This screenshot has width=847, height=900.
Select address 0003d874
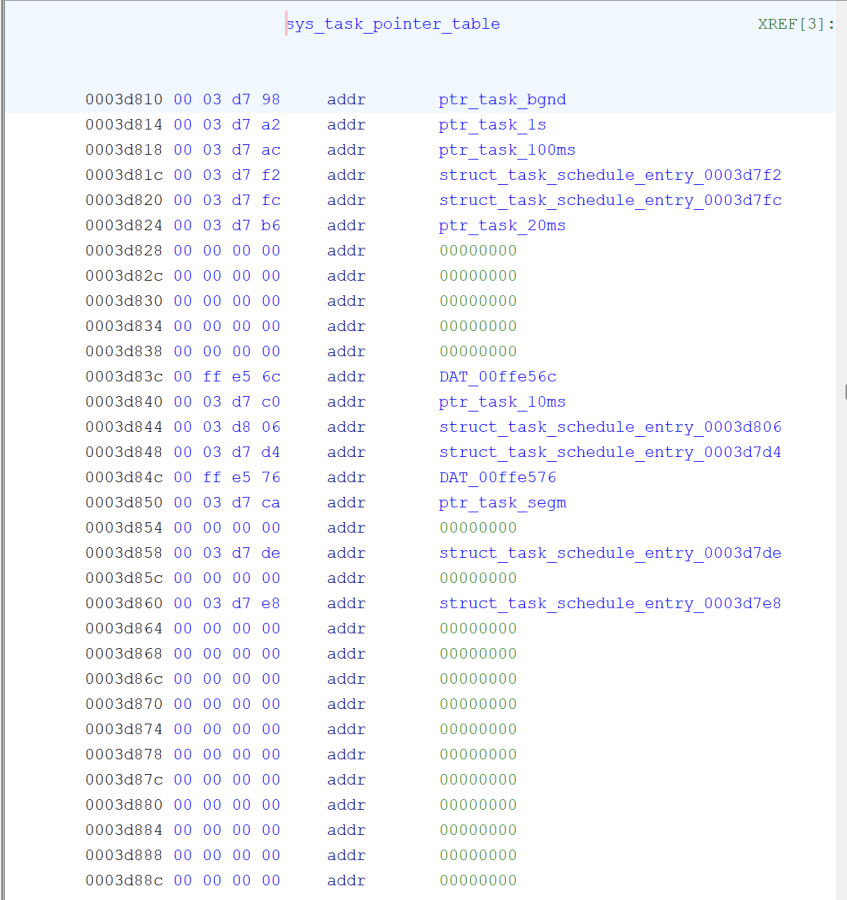124,730
